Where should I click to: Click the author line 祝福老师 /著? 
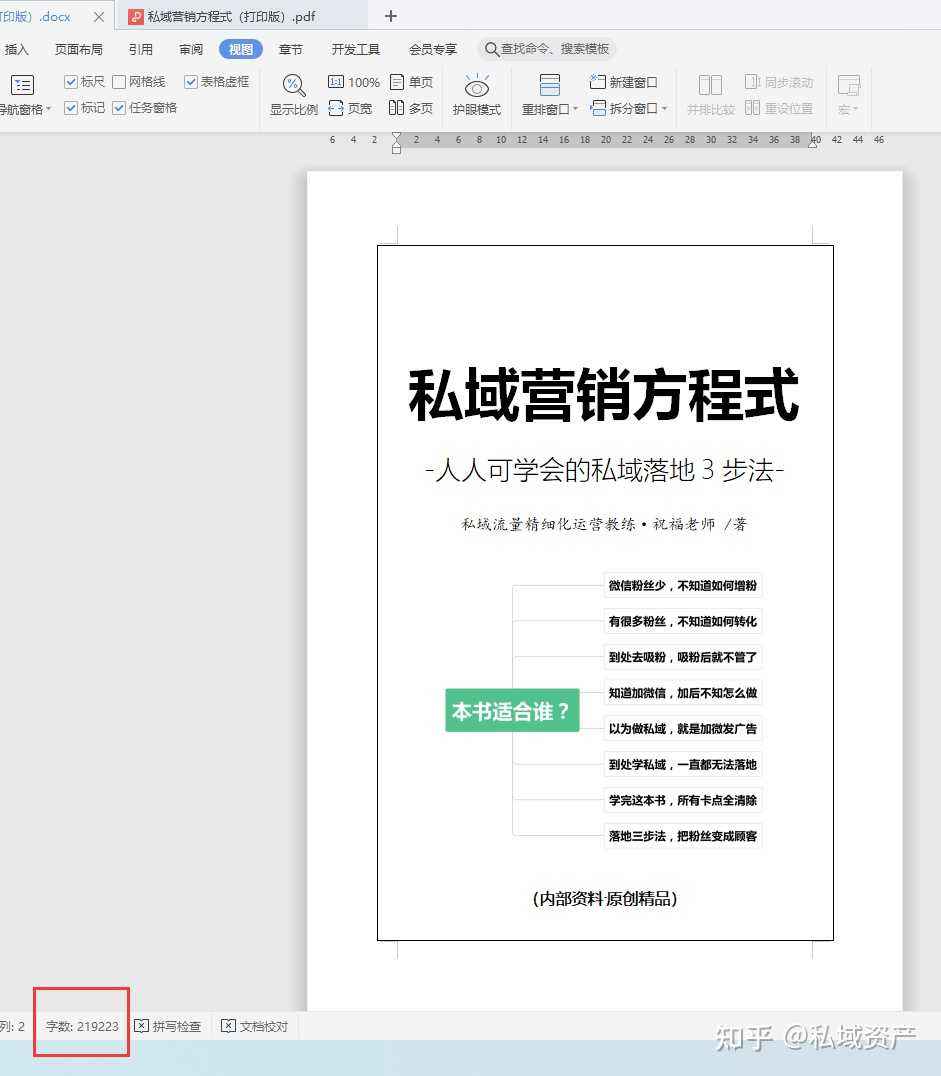[699, 524]
